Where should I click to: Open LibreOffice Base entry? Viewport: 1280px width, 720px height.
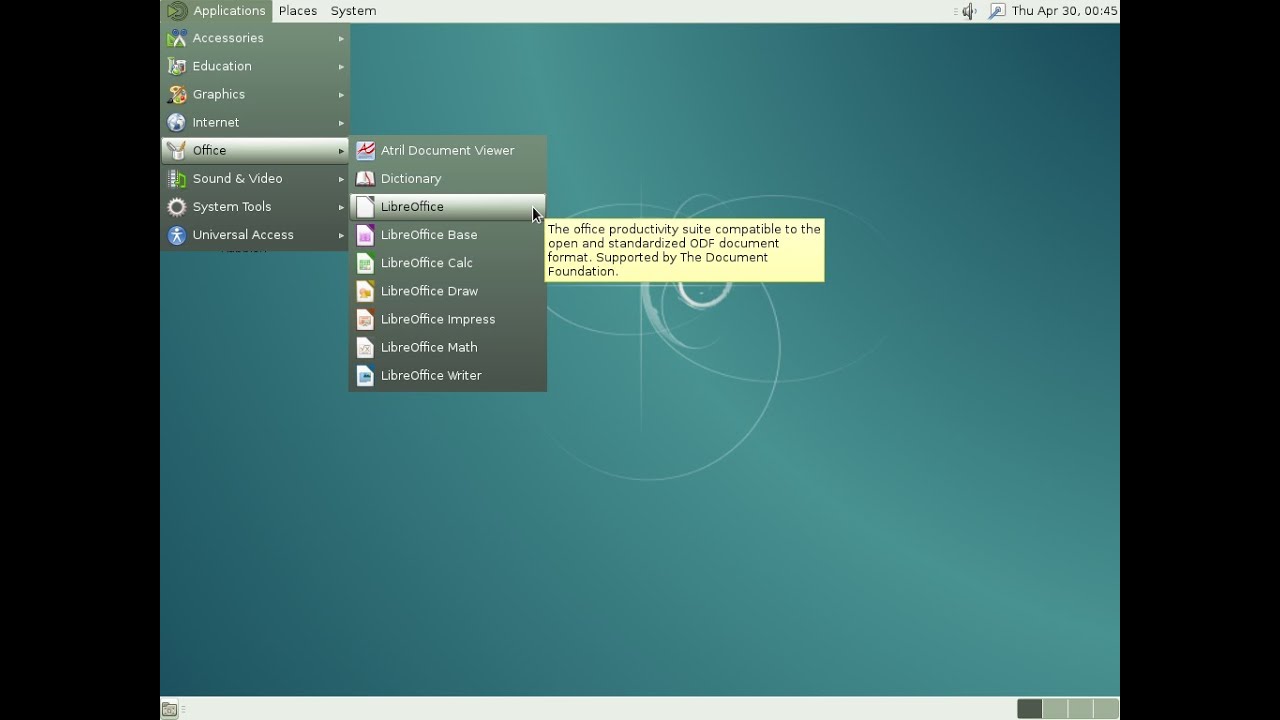447,235
